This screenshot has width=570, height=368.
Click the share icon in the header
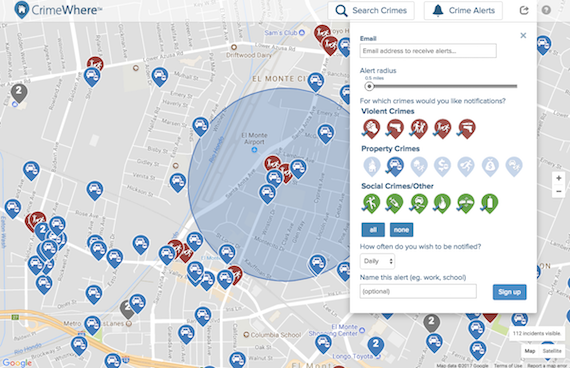pyautogui.click(x=524, y=10)
